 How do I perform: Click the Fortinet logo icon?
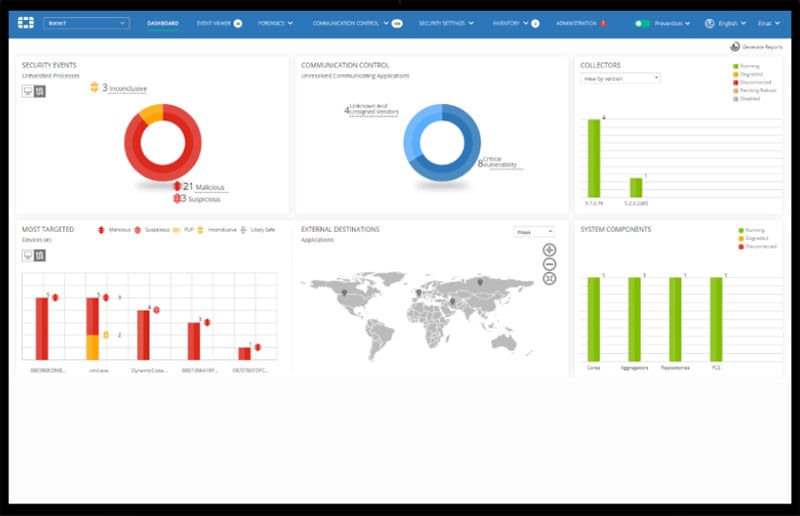(26, 22)
